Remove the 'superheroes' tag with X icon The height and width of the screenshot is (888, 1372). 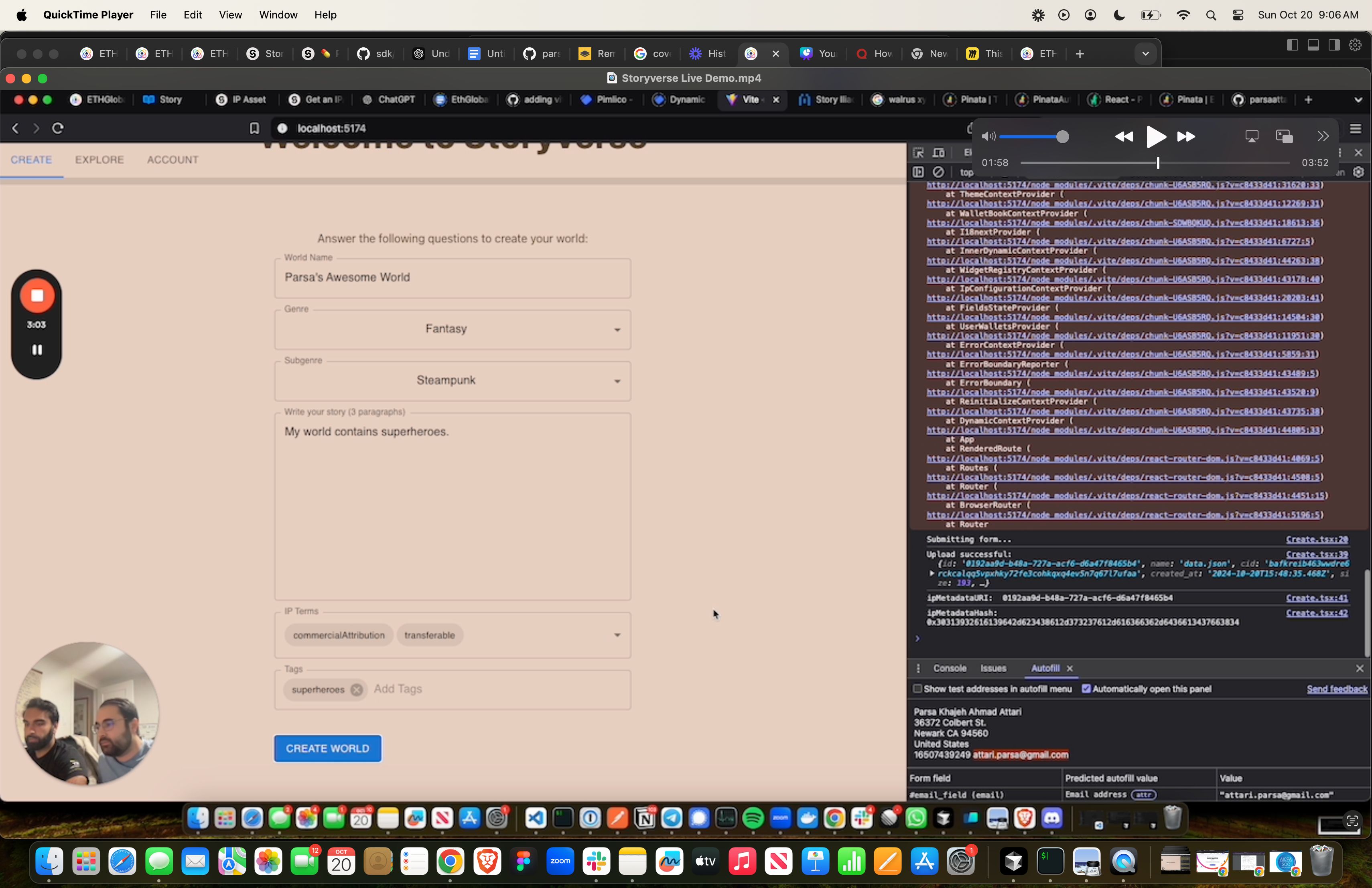point(357,690)
